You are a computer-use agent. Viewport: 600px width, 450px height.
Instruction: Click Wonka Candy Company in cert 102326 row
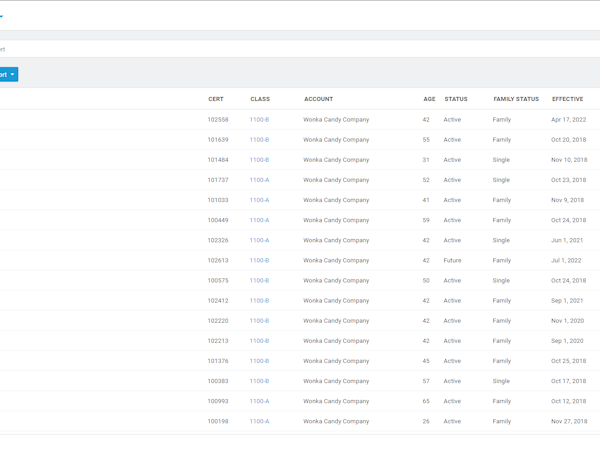click(x=336, y=240)
